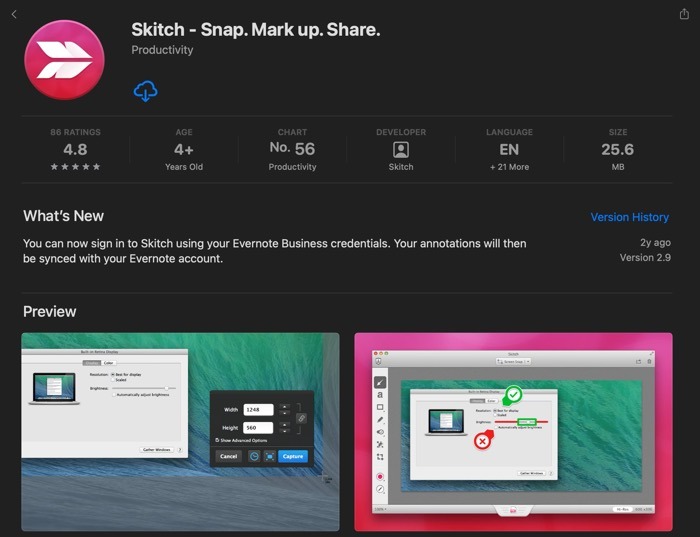The height and width of the screenshot is (537, 700).
Task: Show the EN language info
Action: pyautogui.click(x=509, y=150)
